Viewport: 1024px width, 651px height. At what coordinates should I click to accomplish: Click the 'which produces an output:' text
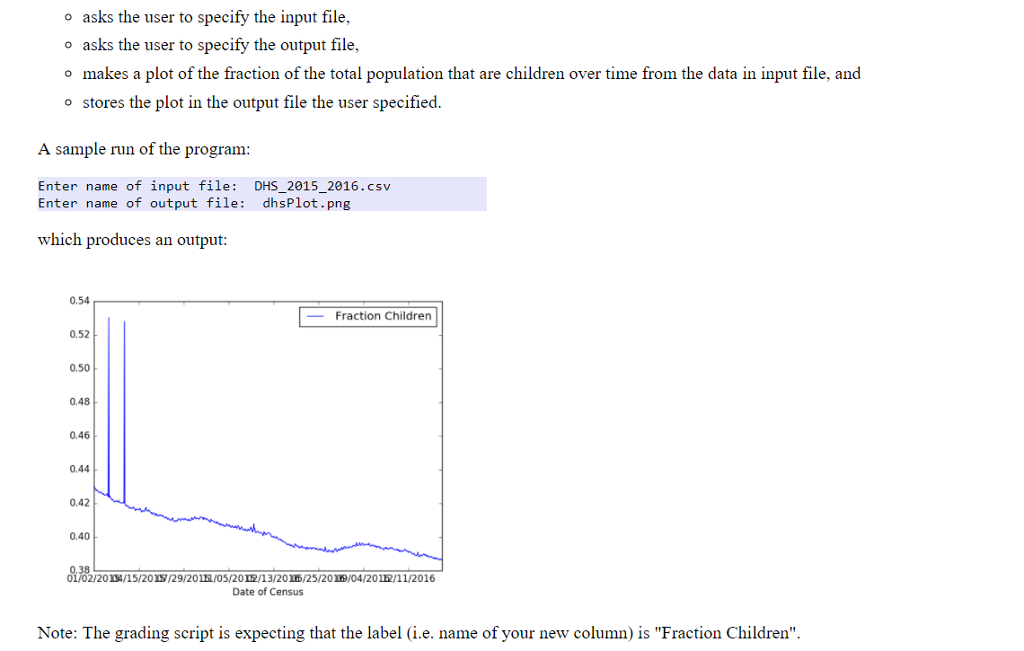132,240
